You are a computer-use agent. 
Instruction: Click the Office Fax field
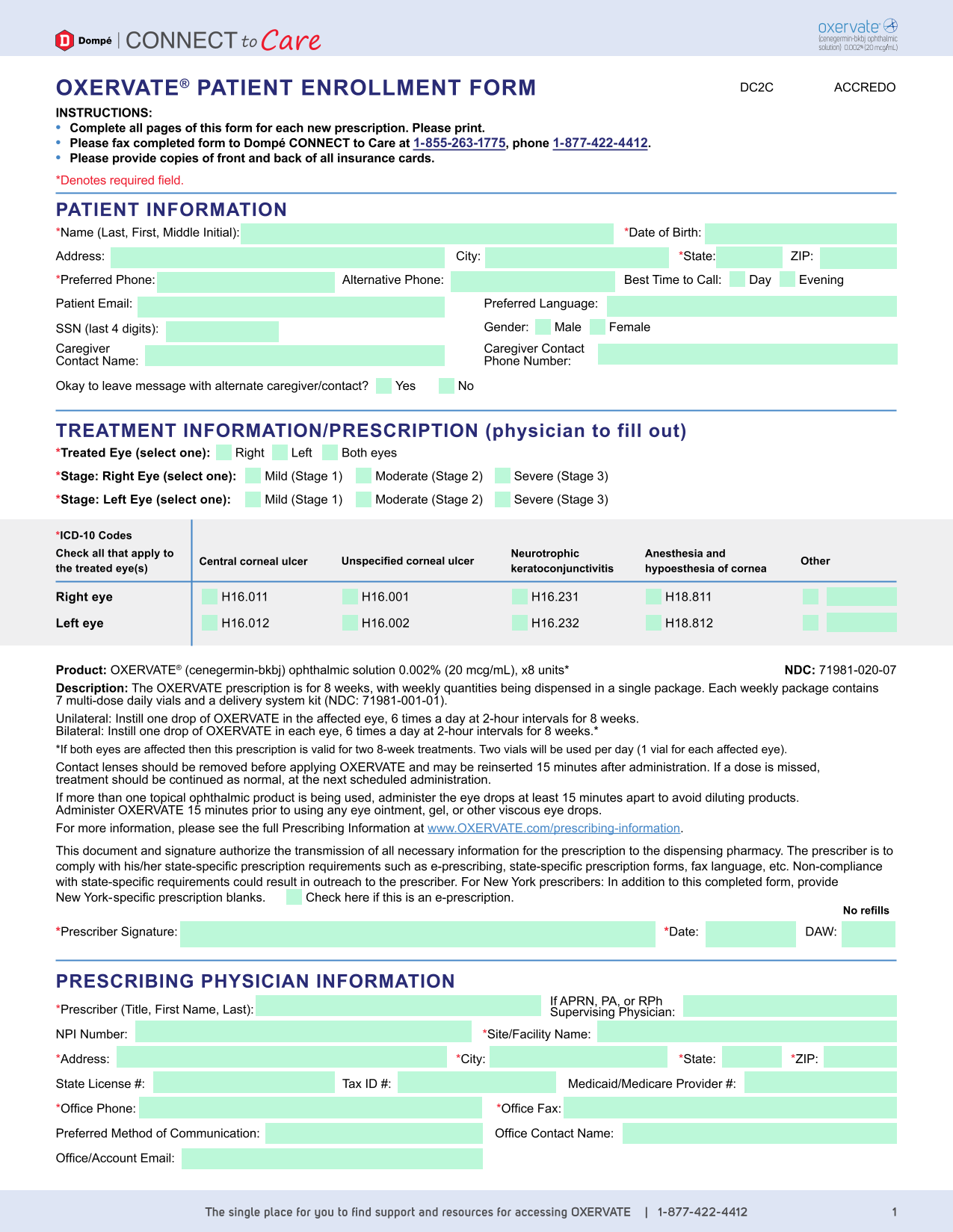coord(730,1107)
